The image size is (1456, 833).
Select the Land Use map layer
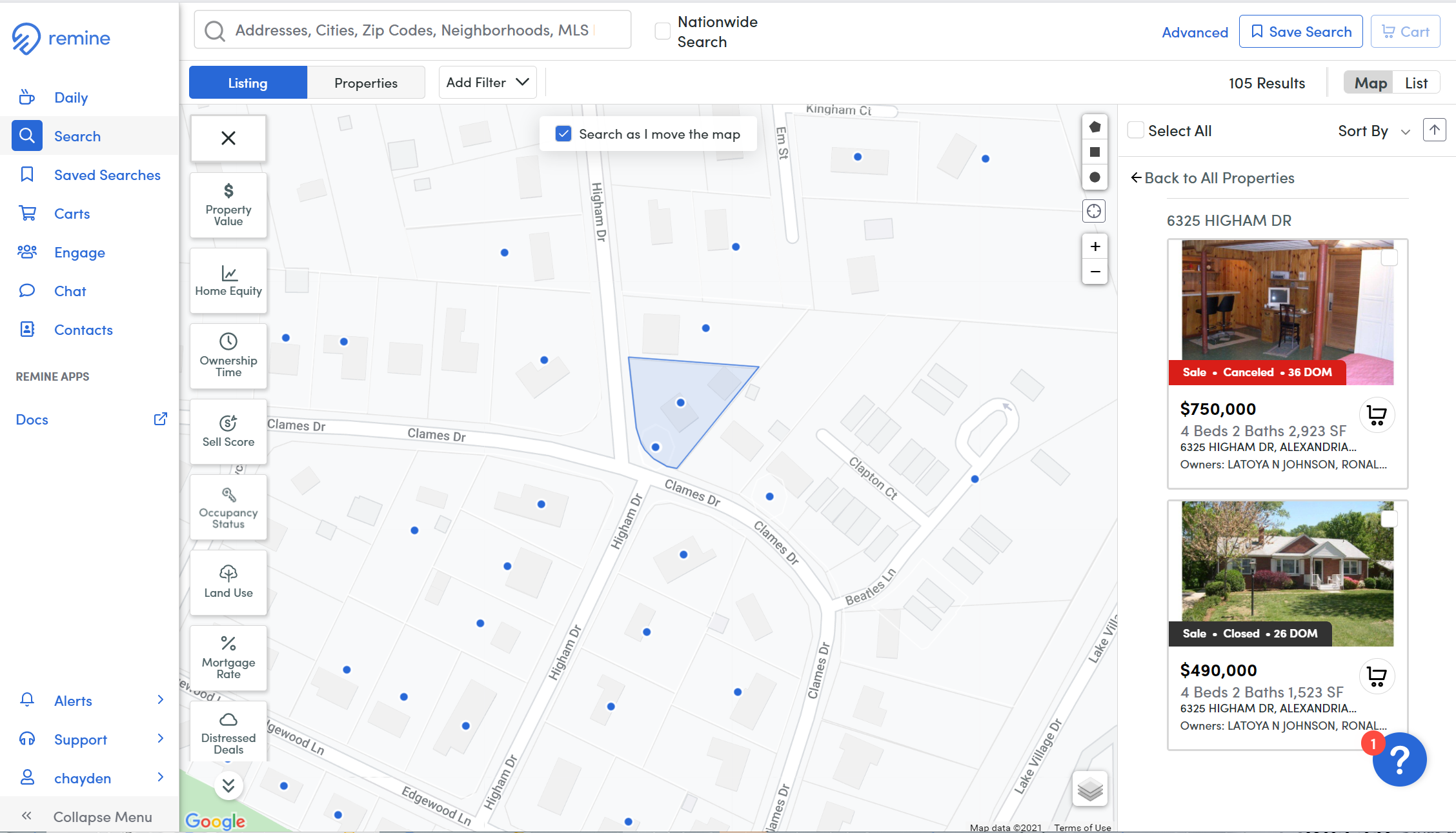(x=228, y=583)
